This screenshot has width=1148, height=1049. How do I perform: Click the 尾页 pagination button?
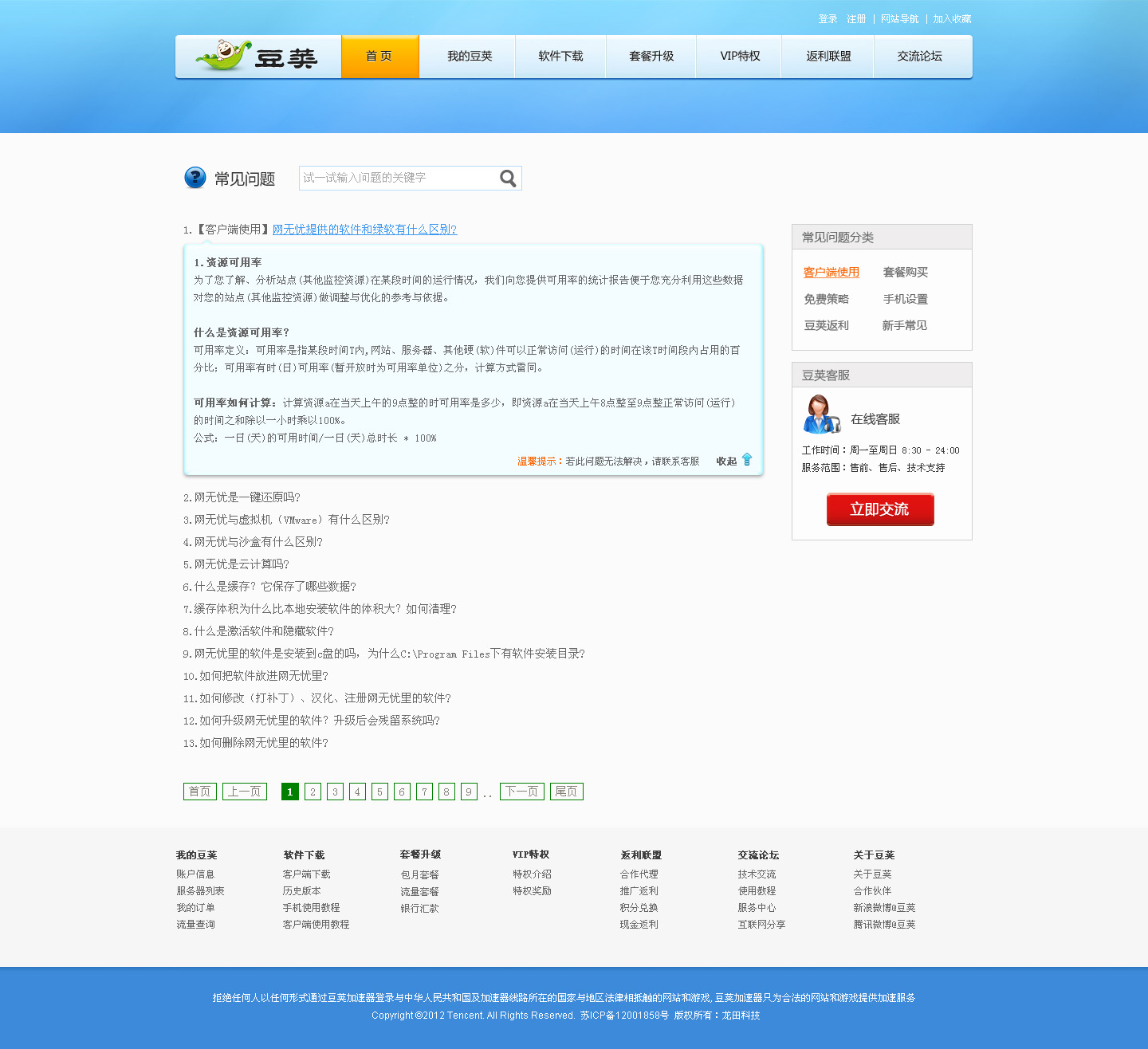pyautogui.click(x=567, y=792)
